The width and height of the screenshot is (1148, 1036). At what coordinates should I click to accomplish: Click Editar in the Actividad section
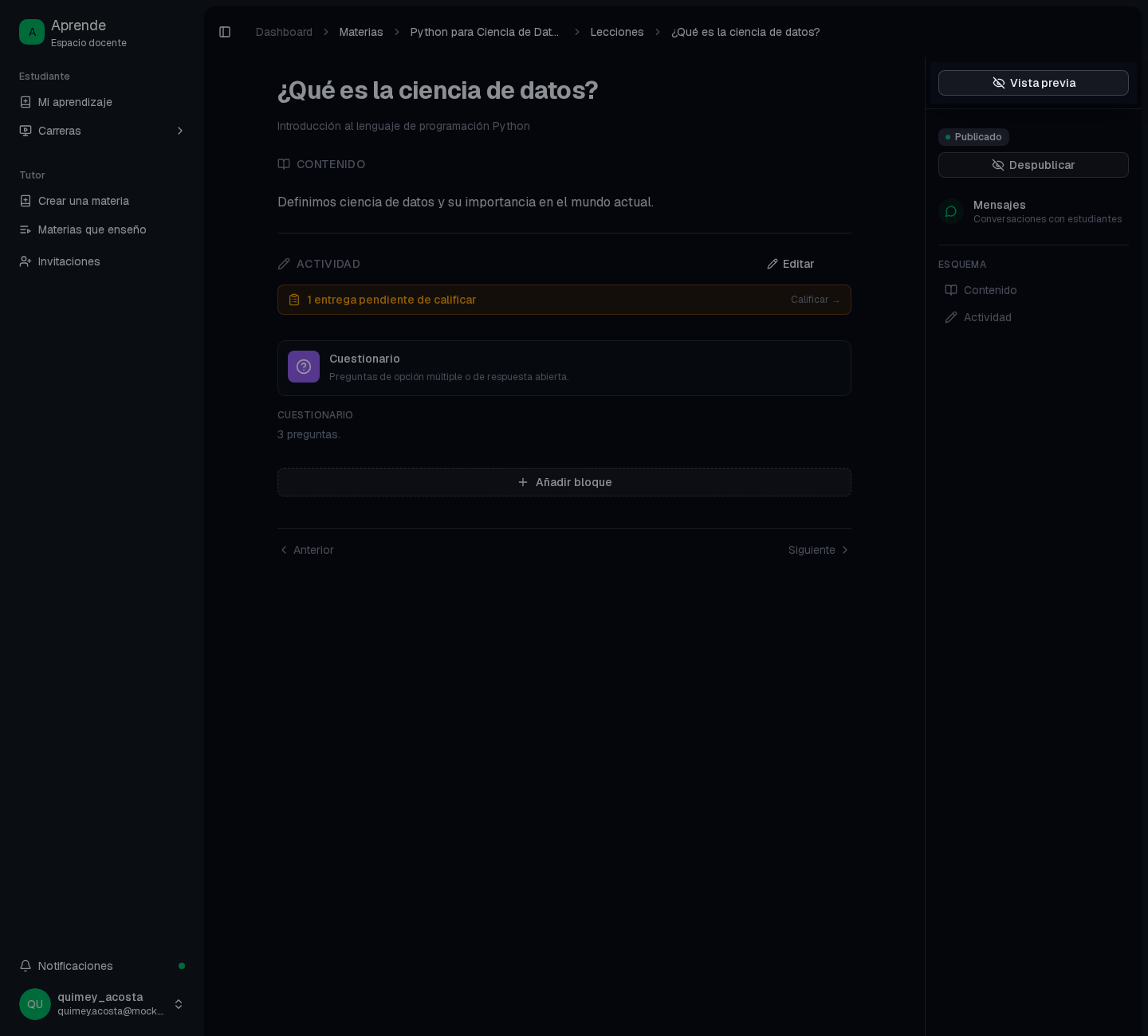790,264
